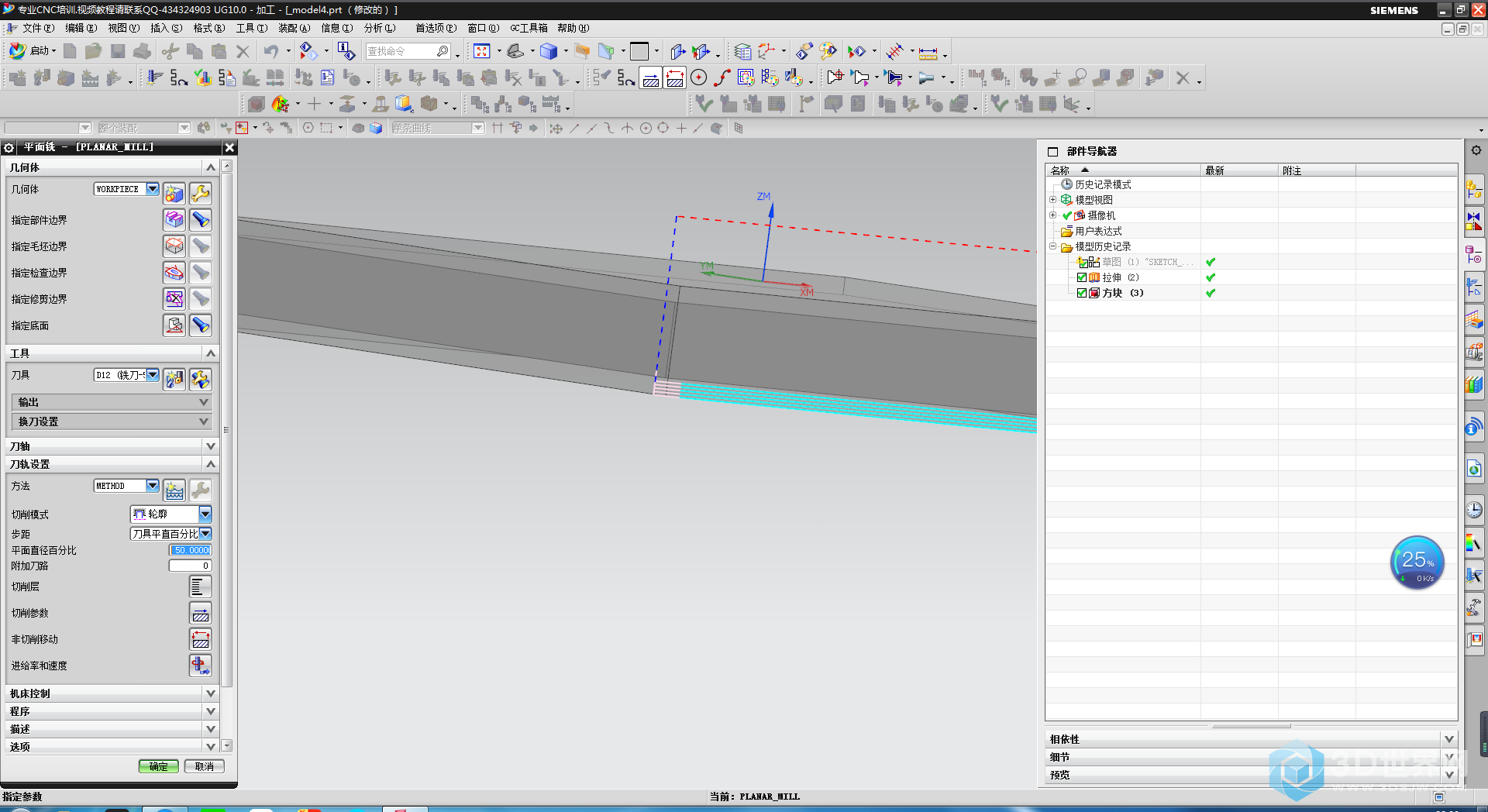Viewport: 1488px width, 812px height.
Task: Click the Save icon in toolbar
Action: (118, 51)
